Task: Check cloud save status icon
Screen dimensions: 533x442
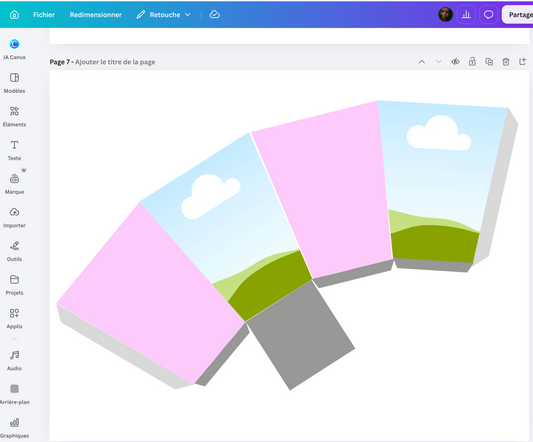Action: 214,14
